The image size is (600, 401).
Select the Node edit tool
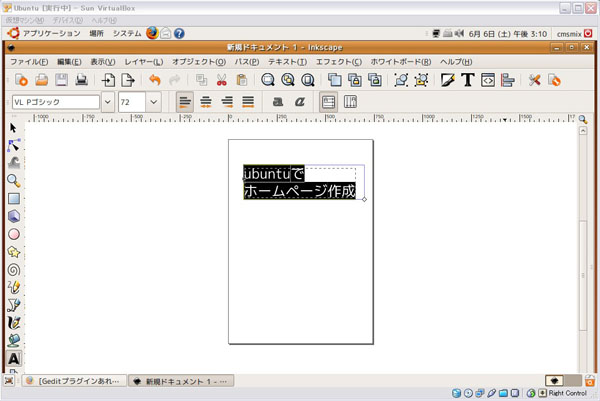(14, 145)
